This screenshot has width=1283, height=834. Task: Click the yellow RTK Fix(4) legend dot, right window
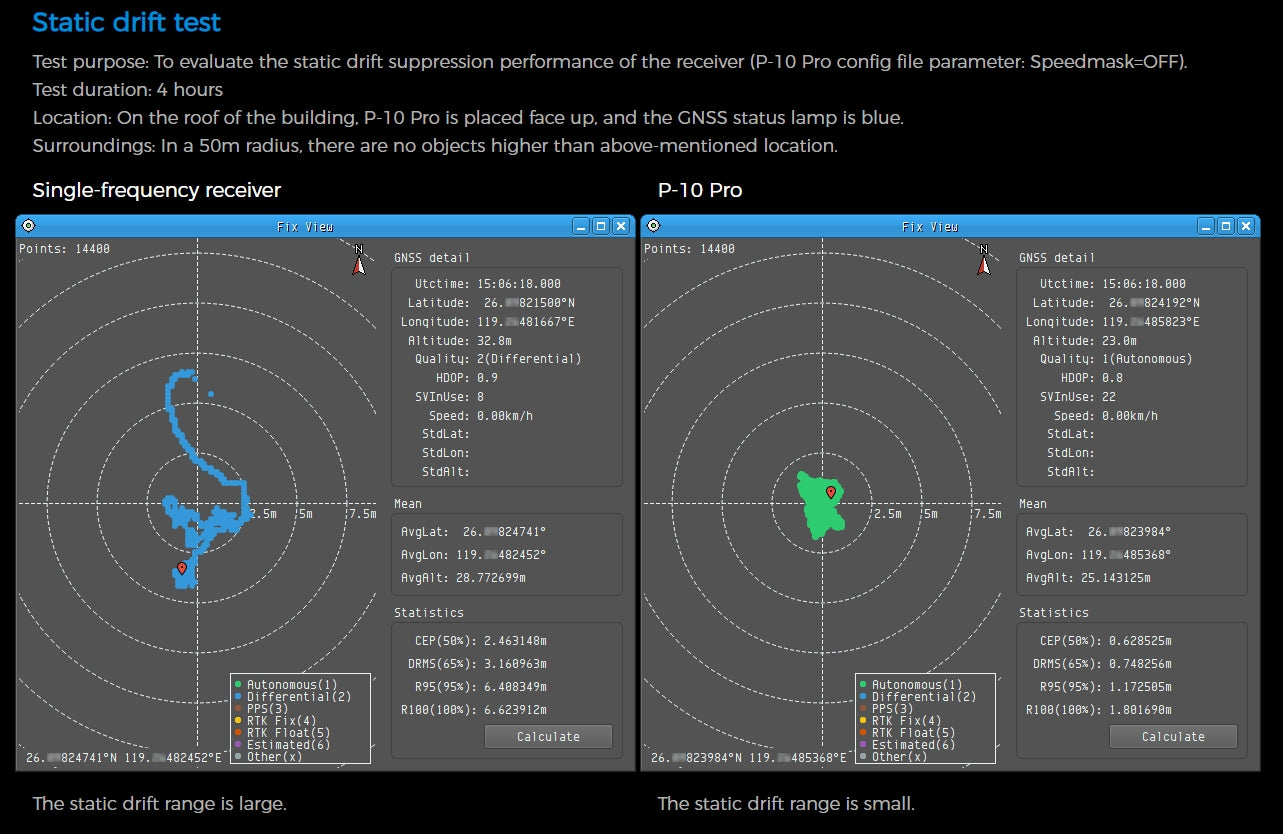[862, 721]
